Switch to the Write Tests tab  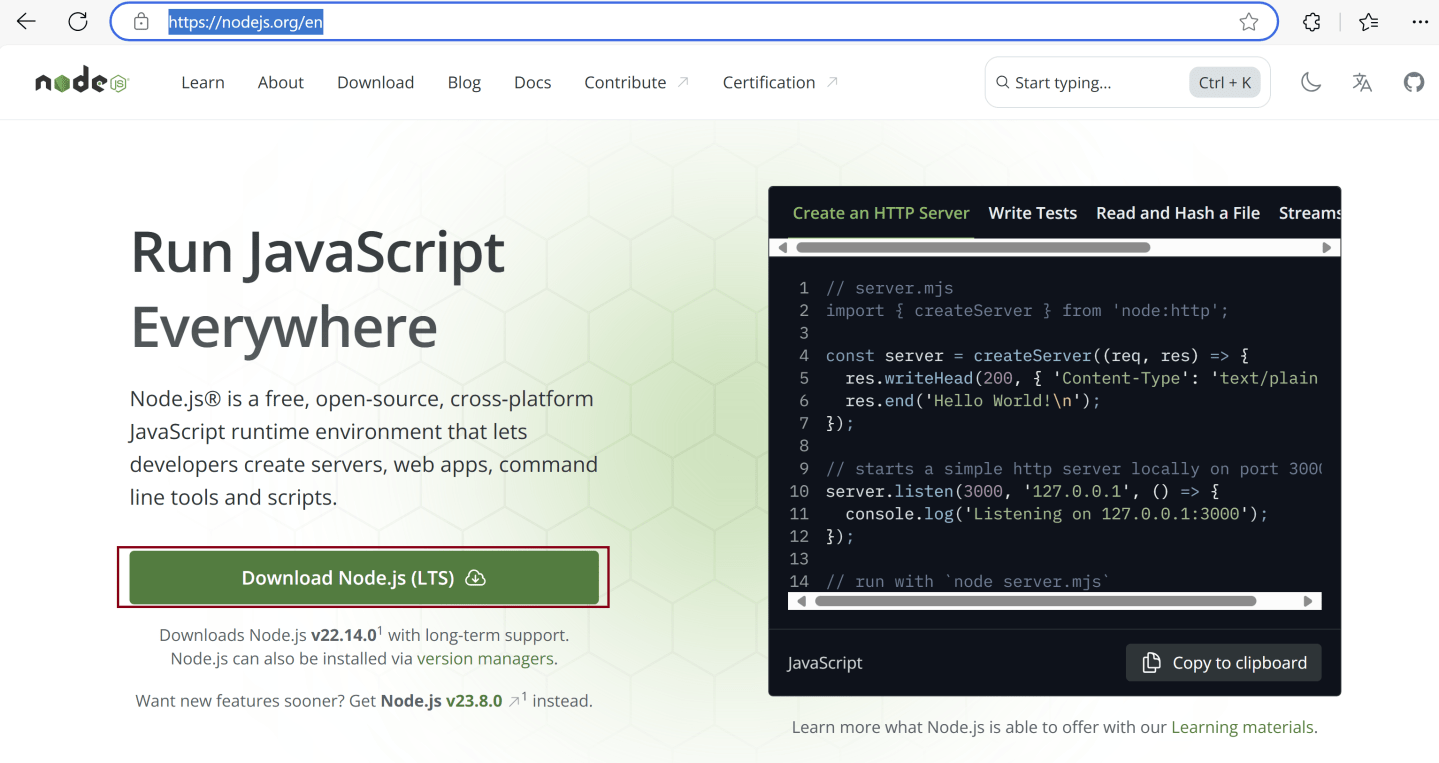tap(1032, 212)
